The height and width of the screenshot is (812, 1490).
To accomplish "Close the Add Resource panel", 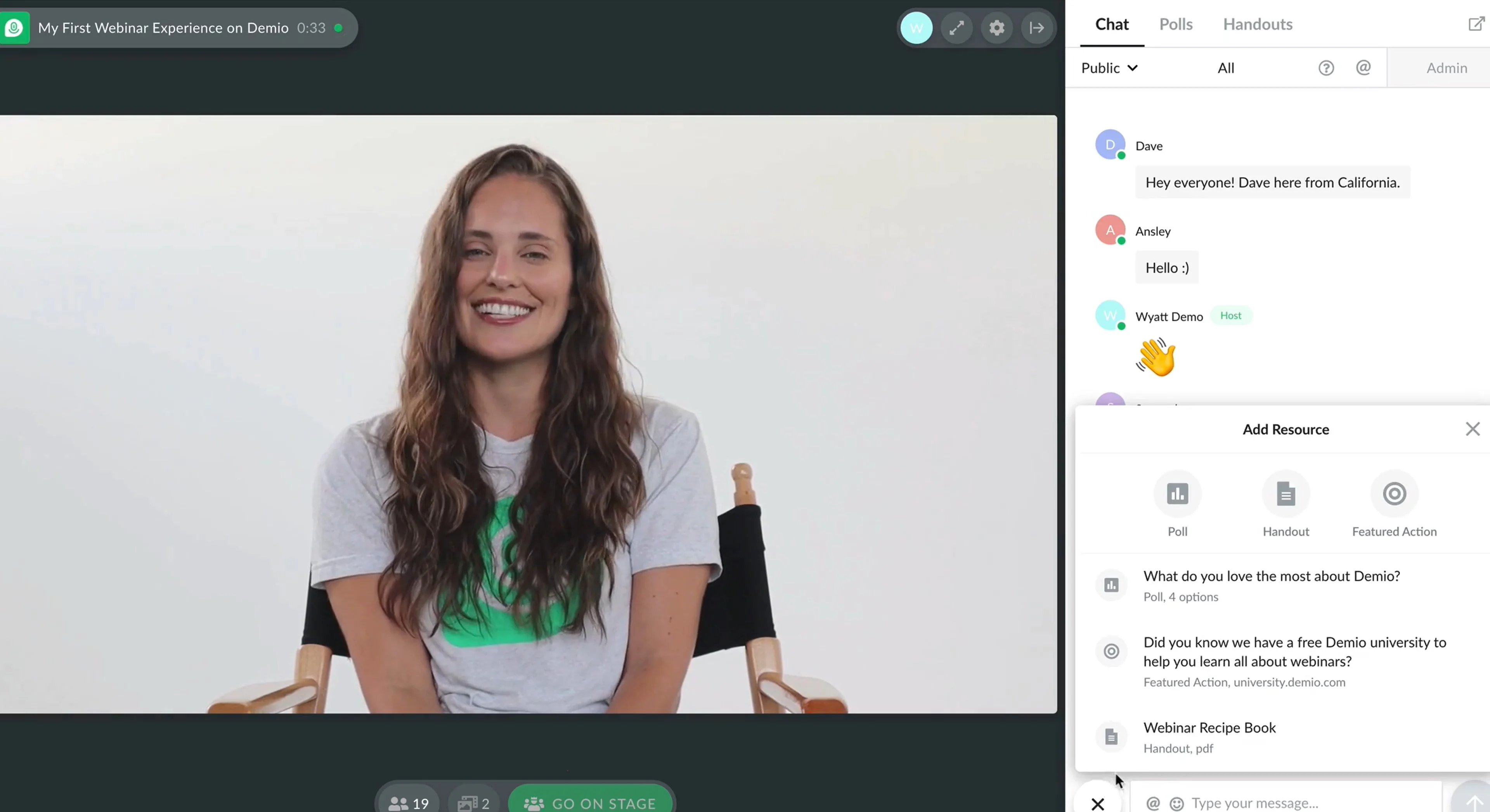I will pos(1471,429).
